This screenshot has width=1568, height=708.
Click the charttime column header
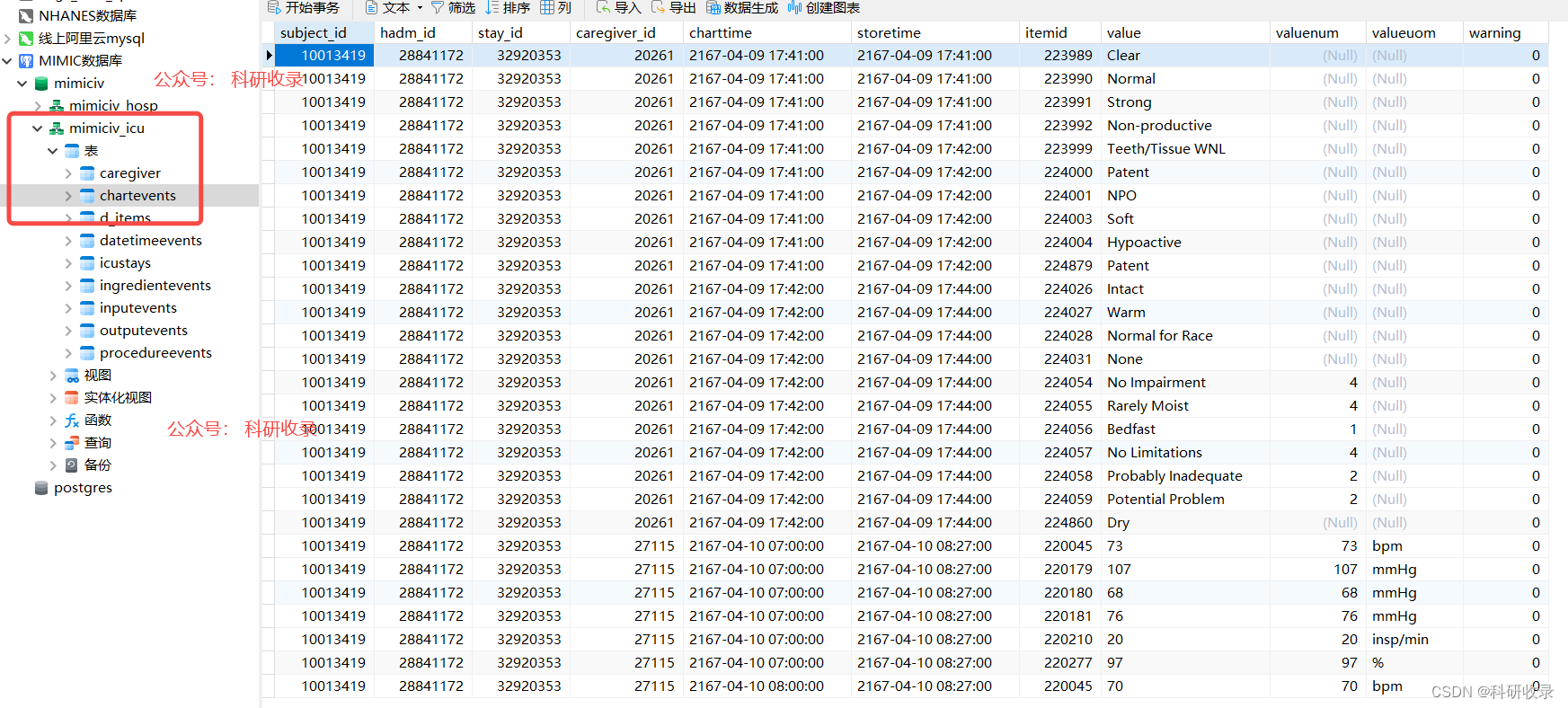click(x=767, y=32)
